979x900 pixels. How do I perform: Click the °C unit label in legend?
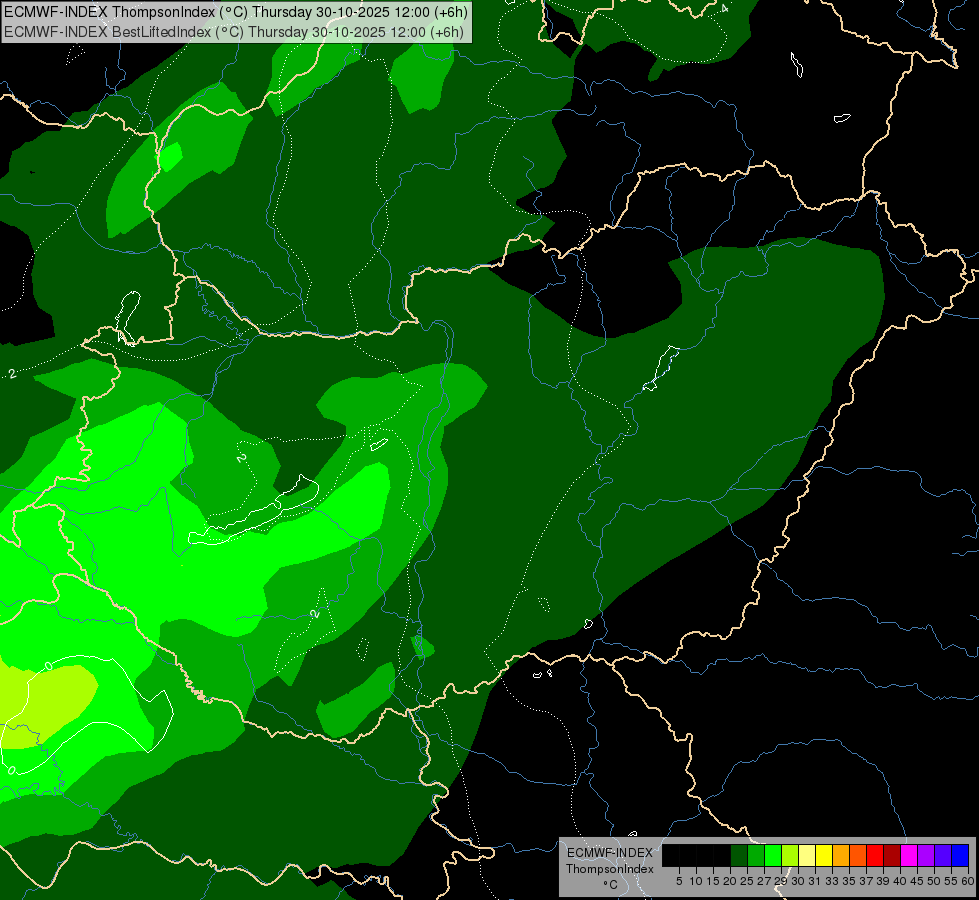coord(610,885)
